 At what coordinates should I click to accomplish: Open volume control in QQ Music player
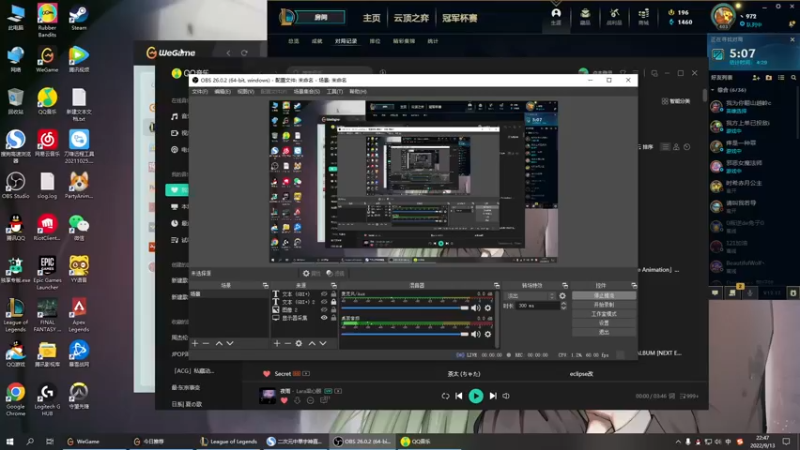(506, 396)
